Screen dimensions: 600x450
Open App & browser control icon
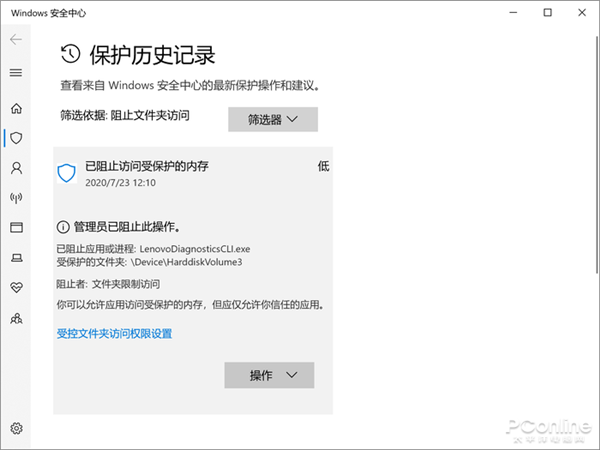pos(16,228)
